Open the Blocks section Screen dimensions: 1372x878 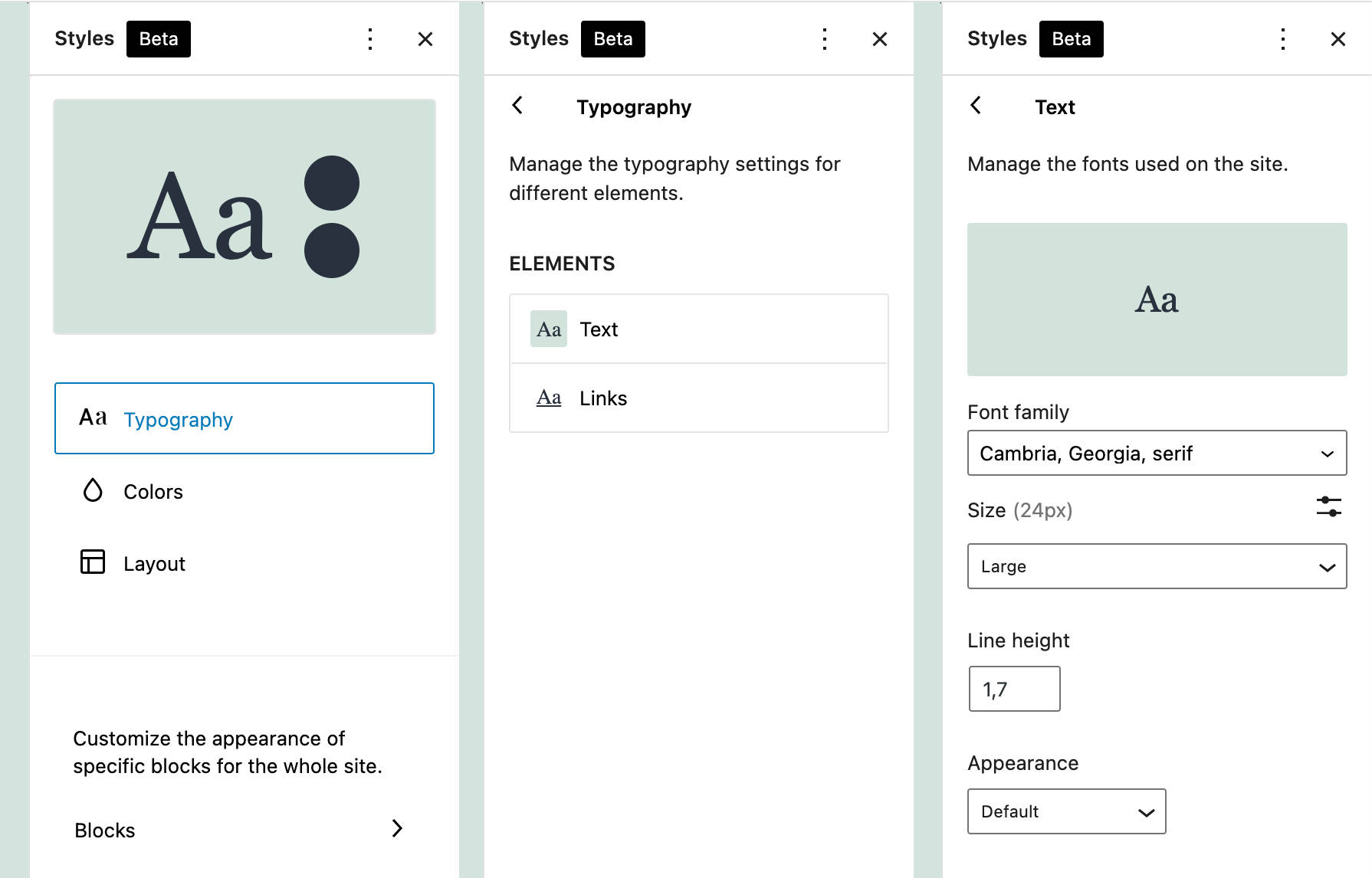point(238,830)
